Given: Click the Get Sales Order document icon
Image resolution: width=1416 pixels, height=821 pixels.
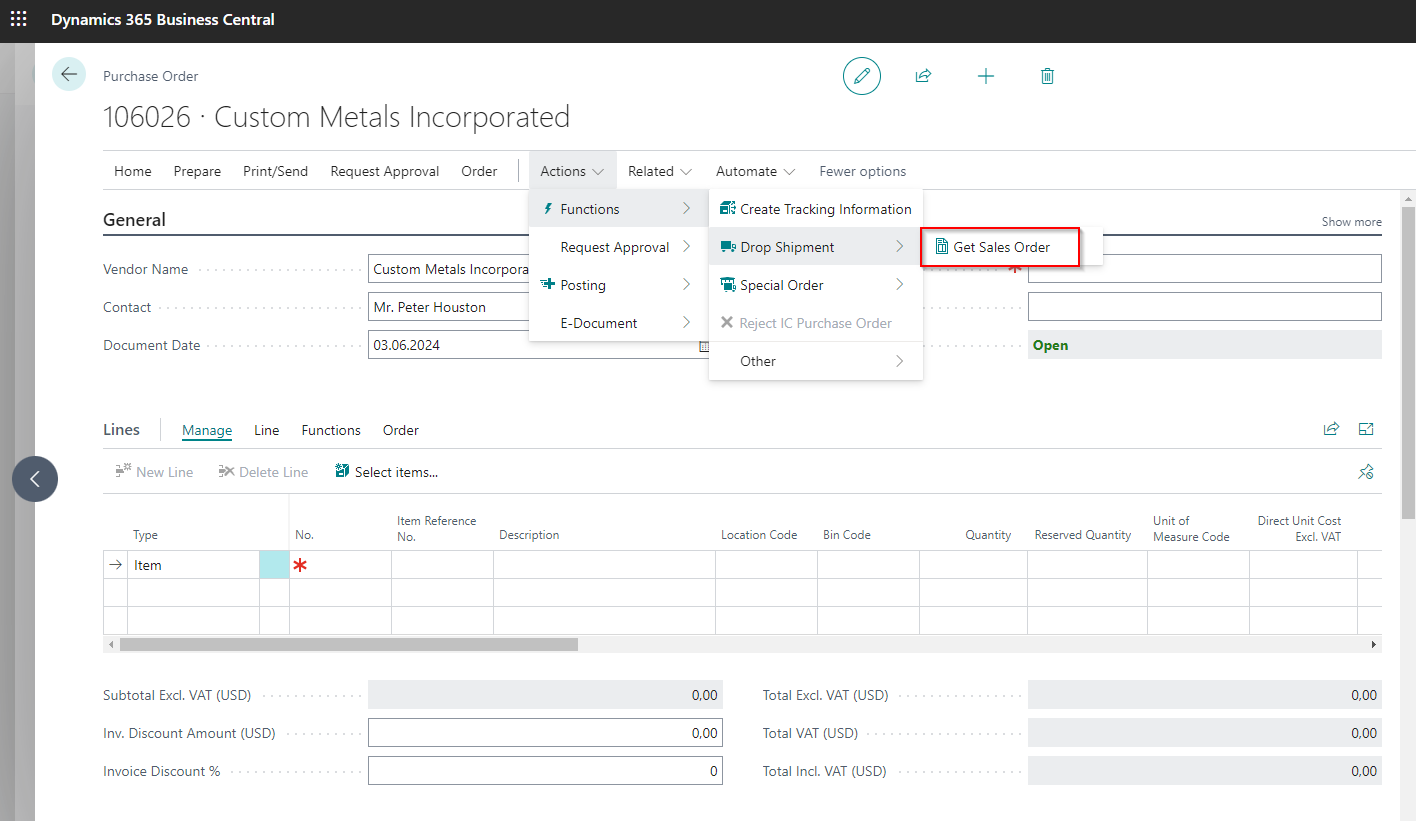Looking at the screenshot, I should (941, 247).
